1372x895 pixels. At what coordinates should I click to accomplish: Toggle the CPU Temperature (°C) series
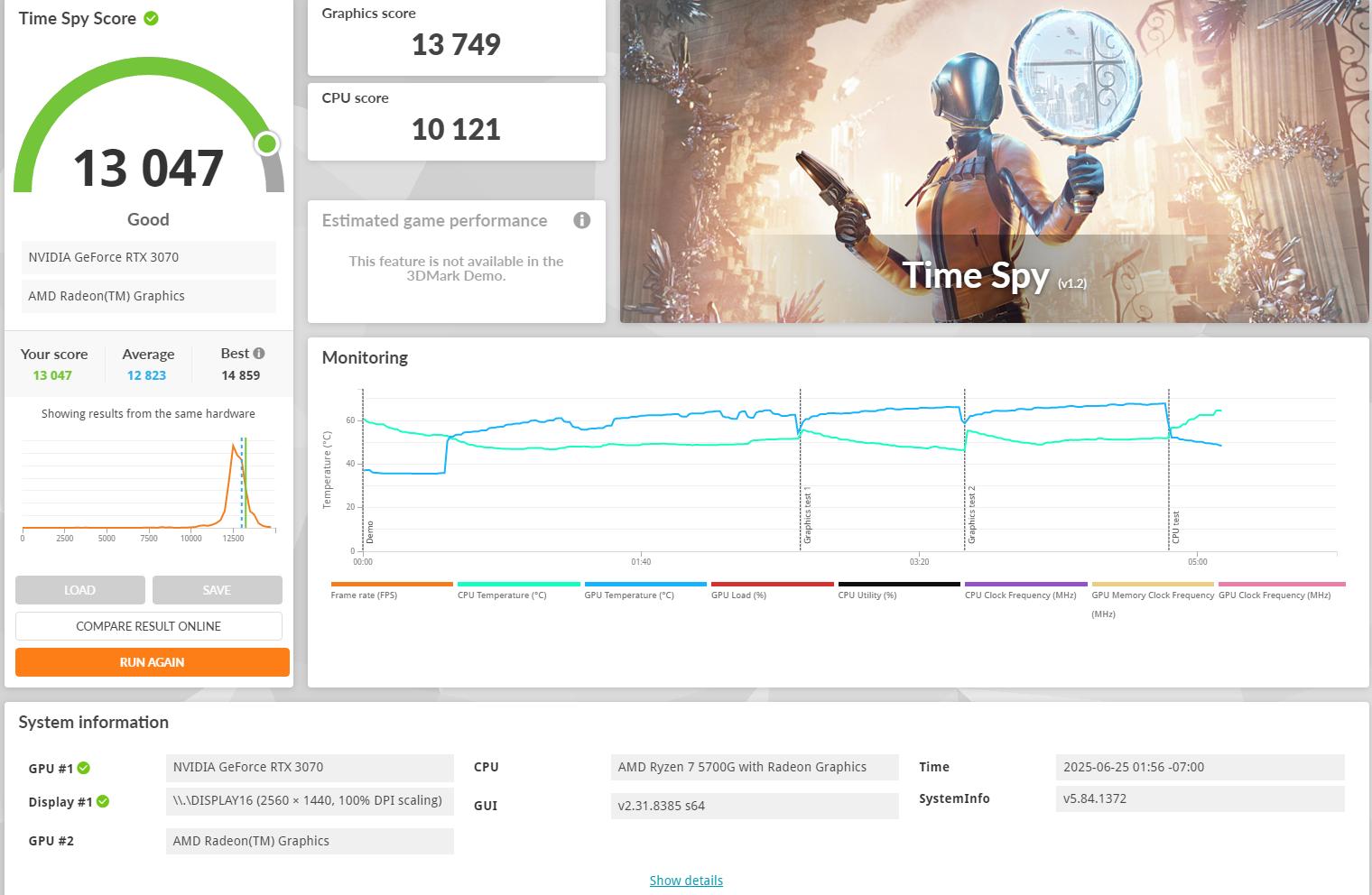[518, 584]
